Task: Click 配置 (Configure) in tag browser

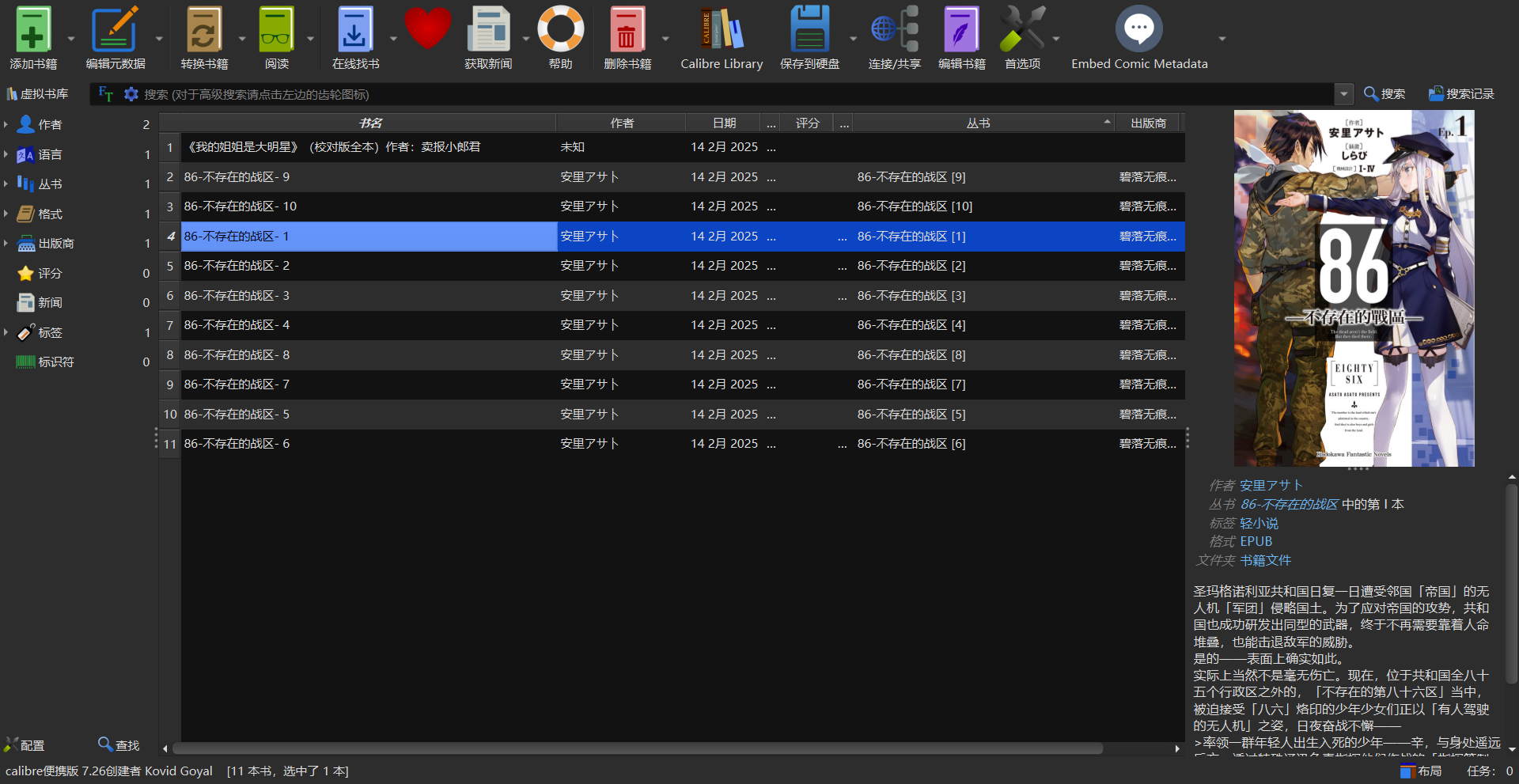Action: click(25, 745)
